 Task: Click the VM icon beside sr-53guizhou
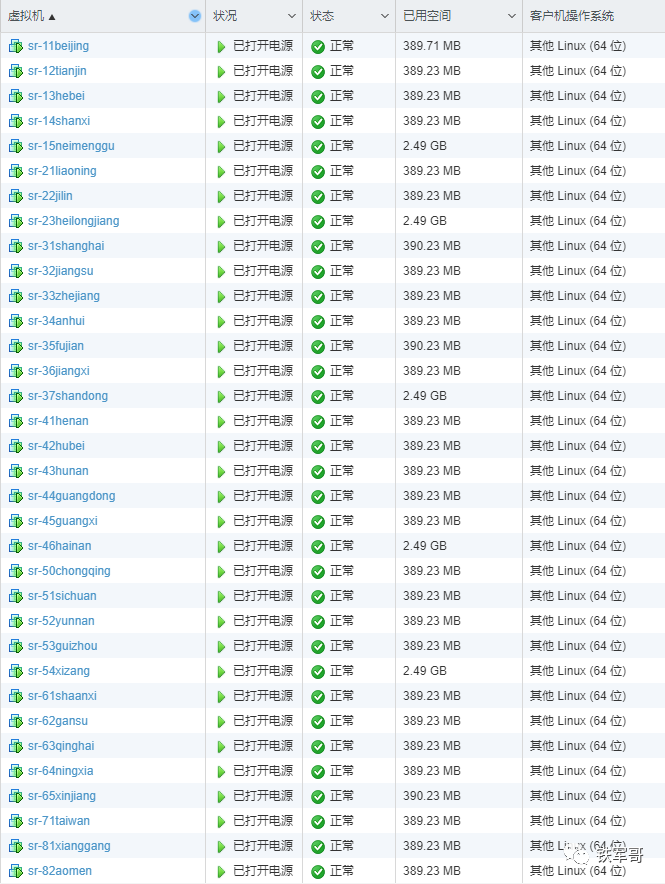pyautogui.click(x=16, y=646)
